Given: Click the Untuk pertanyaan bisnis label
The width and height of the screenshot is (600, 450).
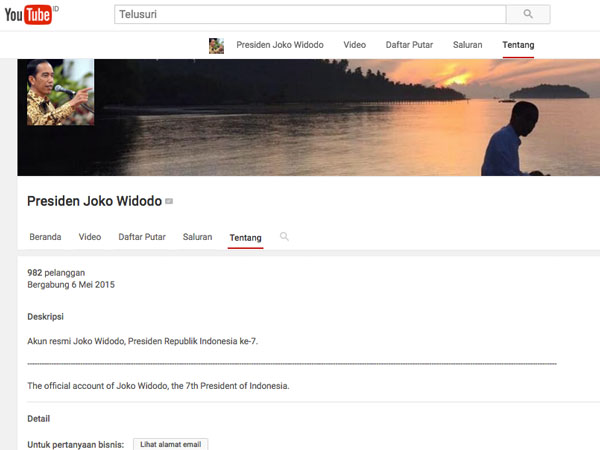Looking at the screenshot, I should coord(76,445).
